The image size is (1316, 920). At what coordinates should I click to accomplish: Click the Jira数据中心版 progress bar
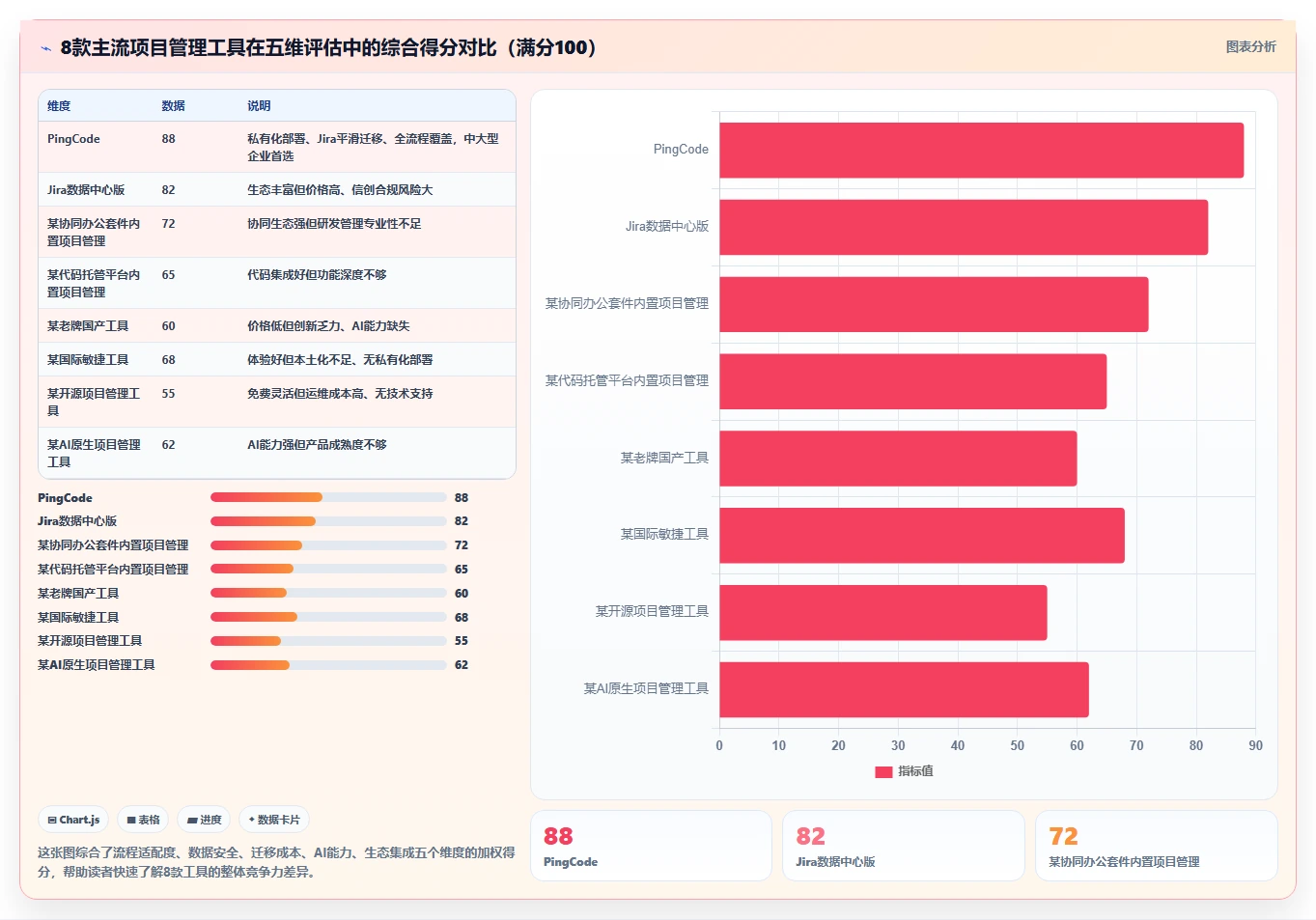(x=328, y=521)
